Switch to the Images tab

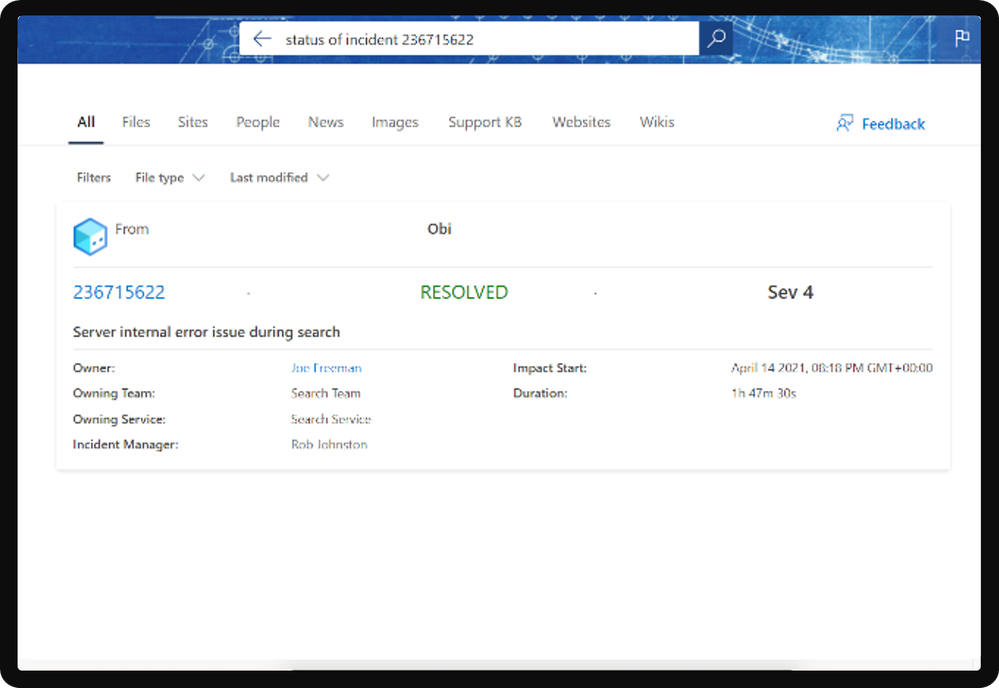point(395,122)
